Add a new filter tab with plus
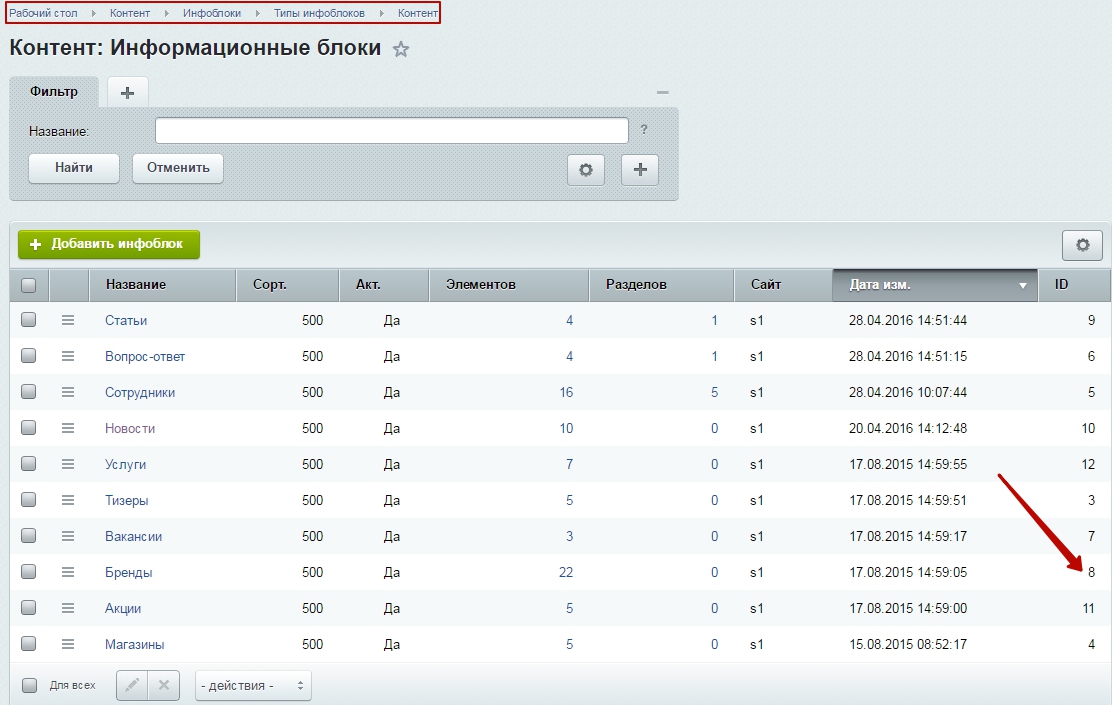 127,92
